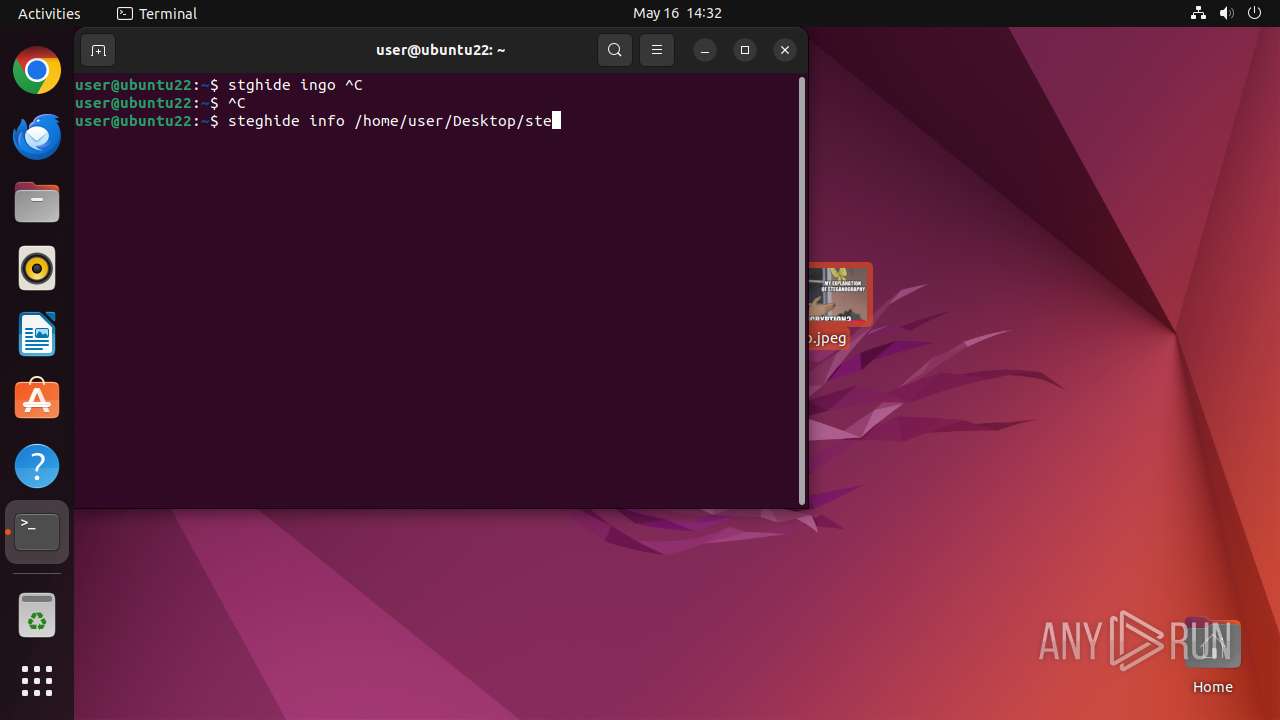Screen dimensions: 1280x720
Task: Close the terminal window
Action: pos(785,50)
